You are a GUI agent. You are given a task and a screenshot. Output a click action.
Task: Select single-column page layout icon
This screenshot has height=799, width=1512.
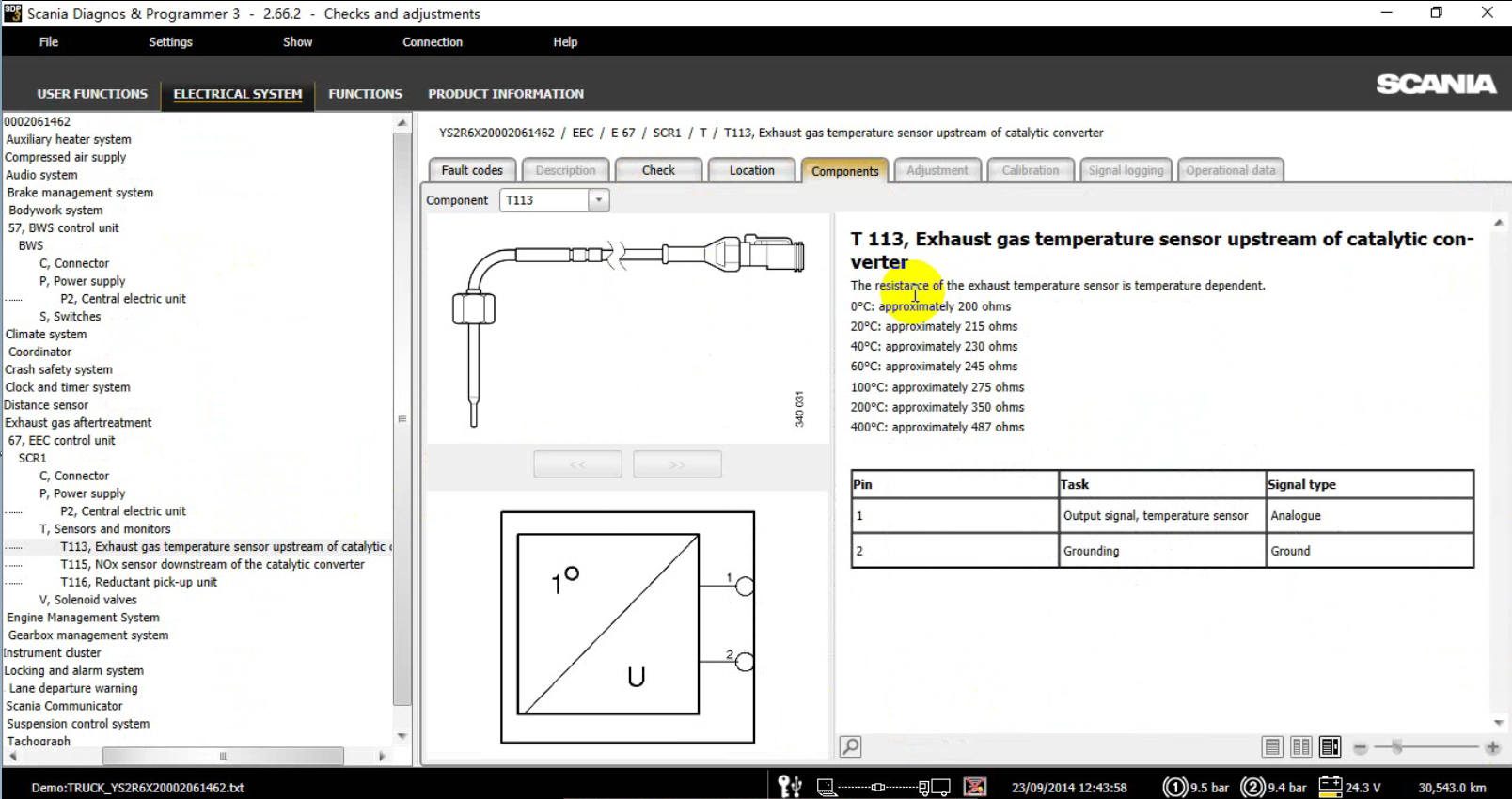[1272, 747]
